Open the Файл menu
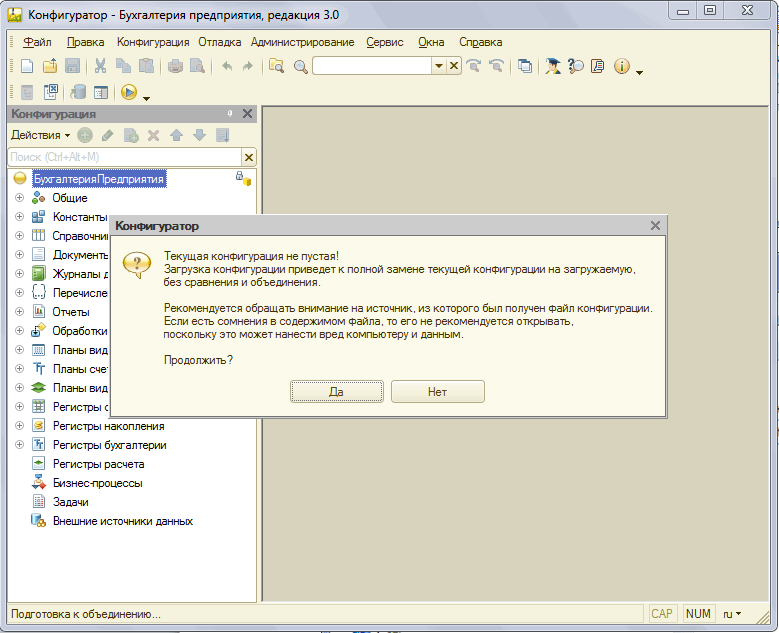The width and height of the screenshot is (779, 633). tap(37, 42)
